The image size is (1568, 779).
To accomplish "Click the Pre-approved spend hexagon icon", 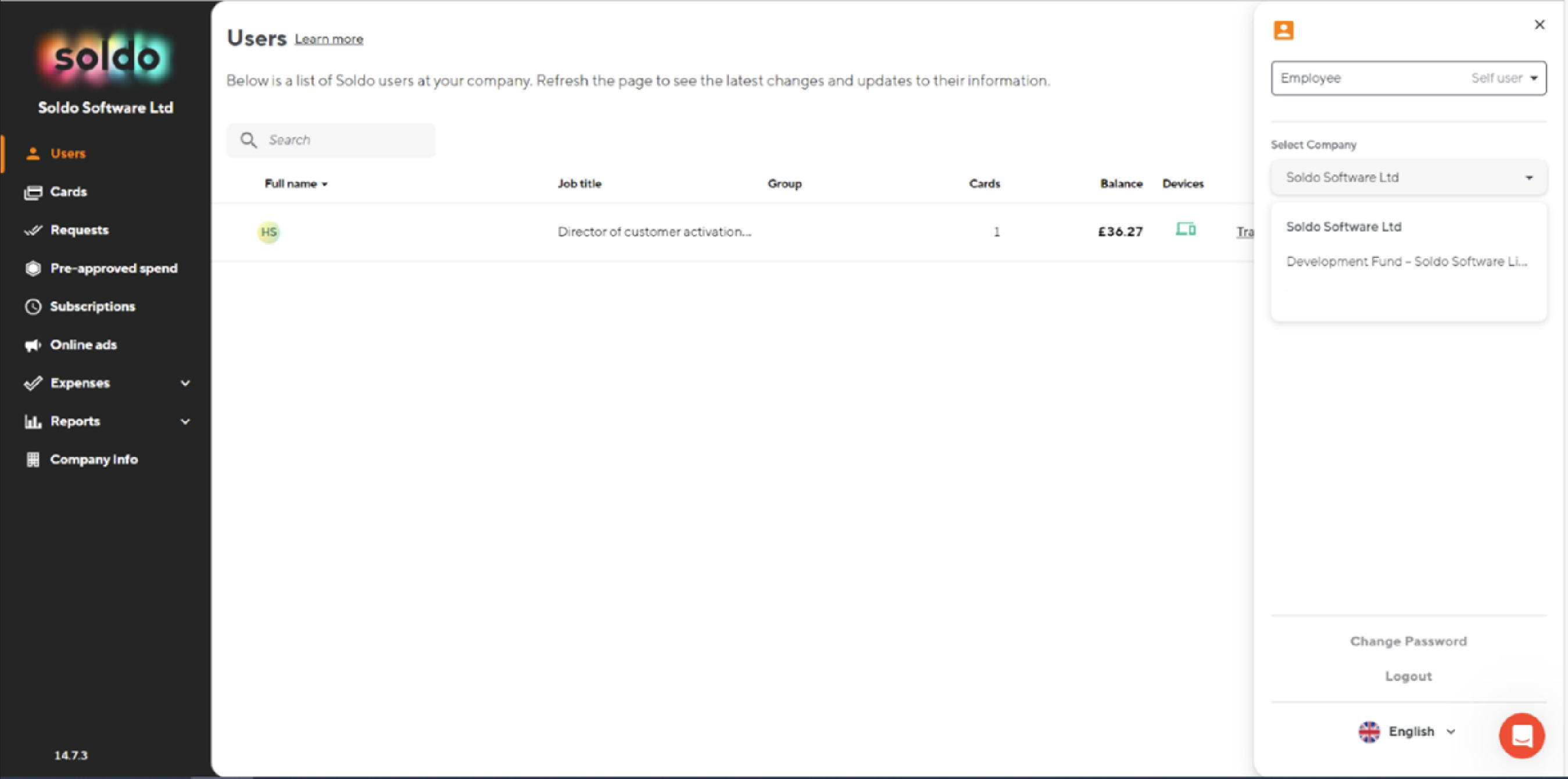I will tap(33, 268).
